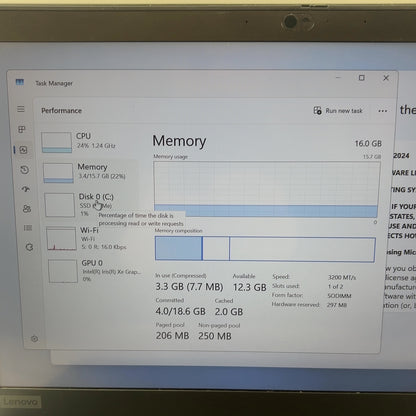Image resolution: width=416 pixels, height=416 pixels.
Task: Open the App history page icon
Action: tap(24, 170)
